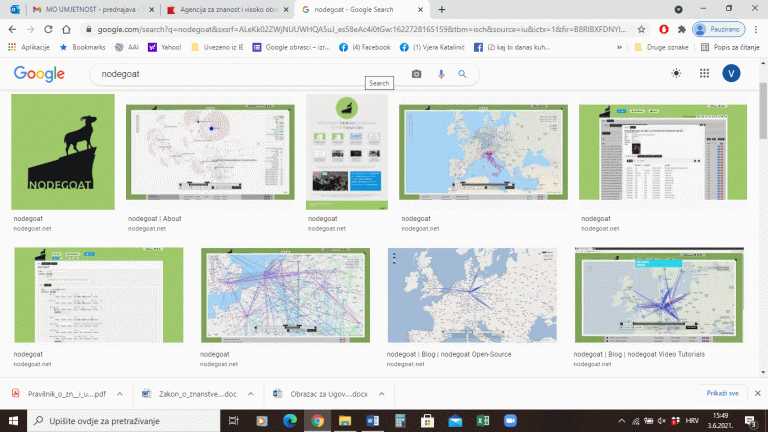Open the nodegoat Video Tutorials image
Screen dimensions: 768x432
click(659, 295)
